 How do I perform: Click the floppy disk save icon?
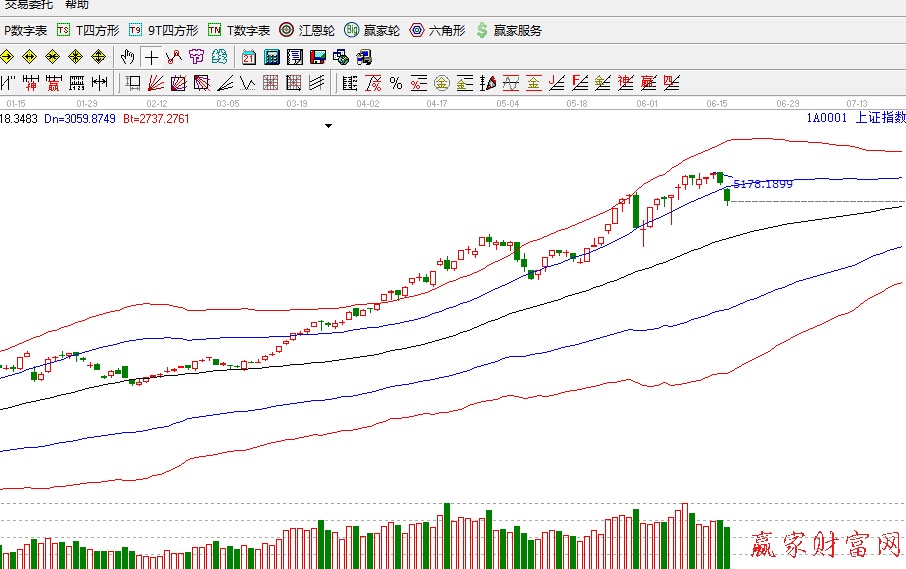point(318,56)
